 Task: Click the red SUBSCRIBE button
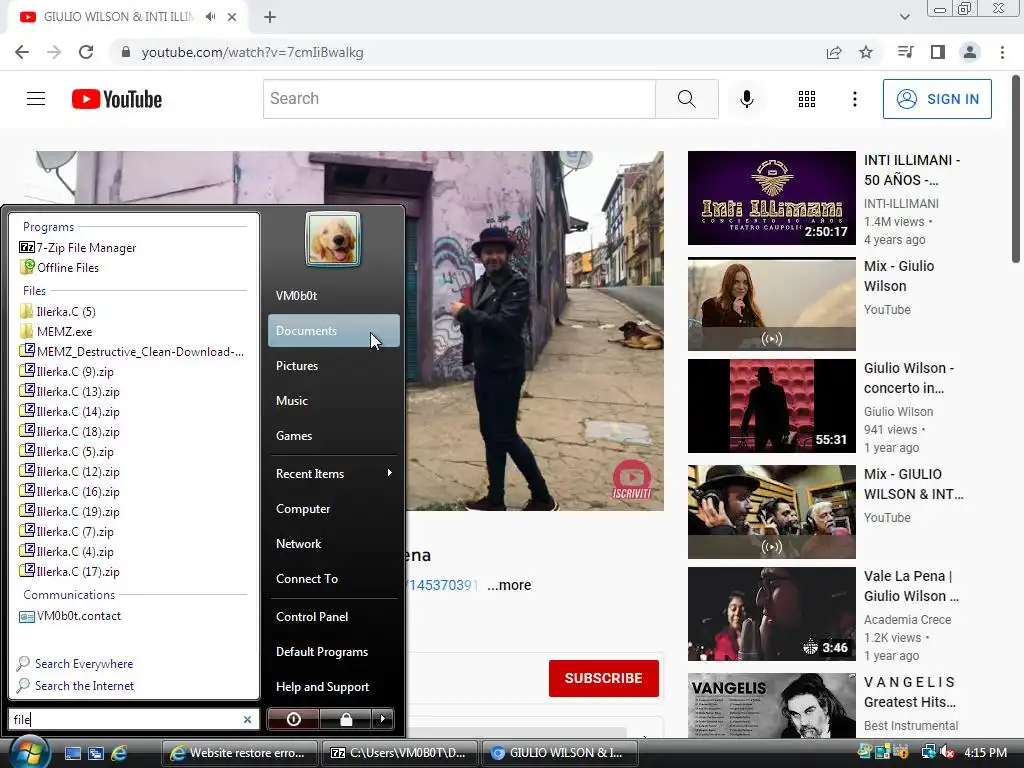coord(603,678)
